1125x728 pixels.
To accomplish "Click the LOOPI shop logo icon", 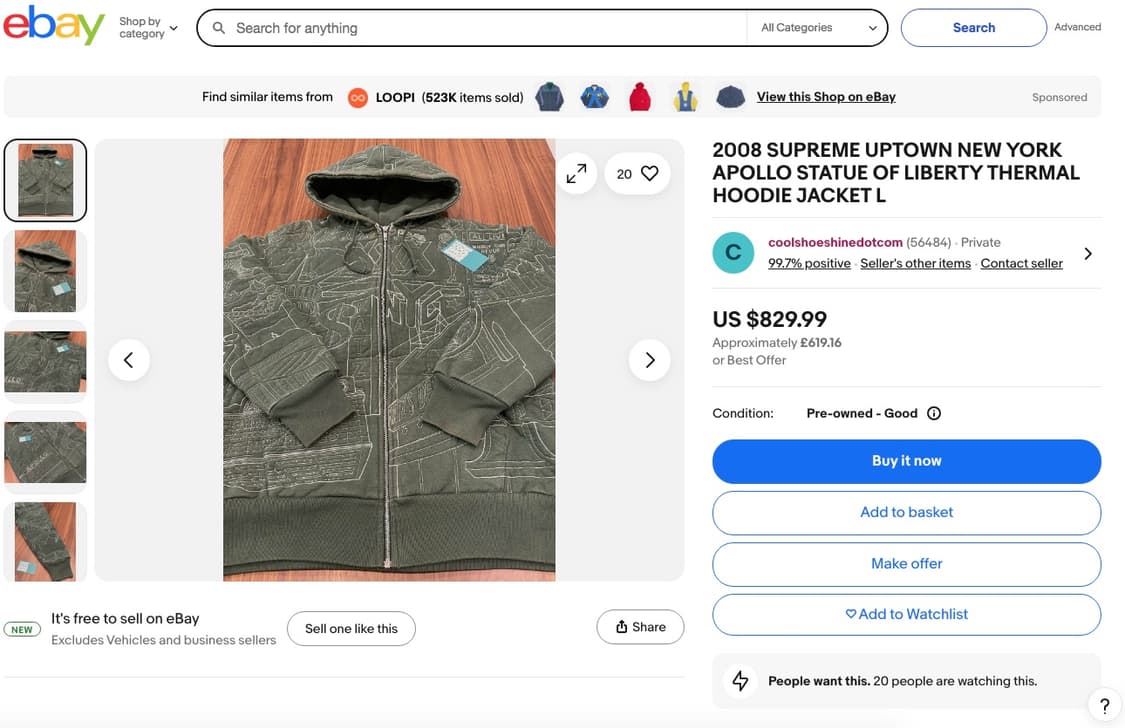I will click(x=357, y=98).
